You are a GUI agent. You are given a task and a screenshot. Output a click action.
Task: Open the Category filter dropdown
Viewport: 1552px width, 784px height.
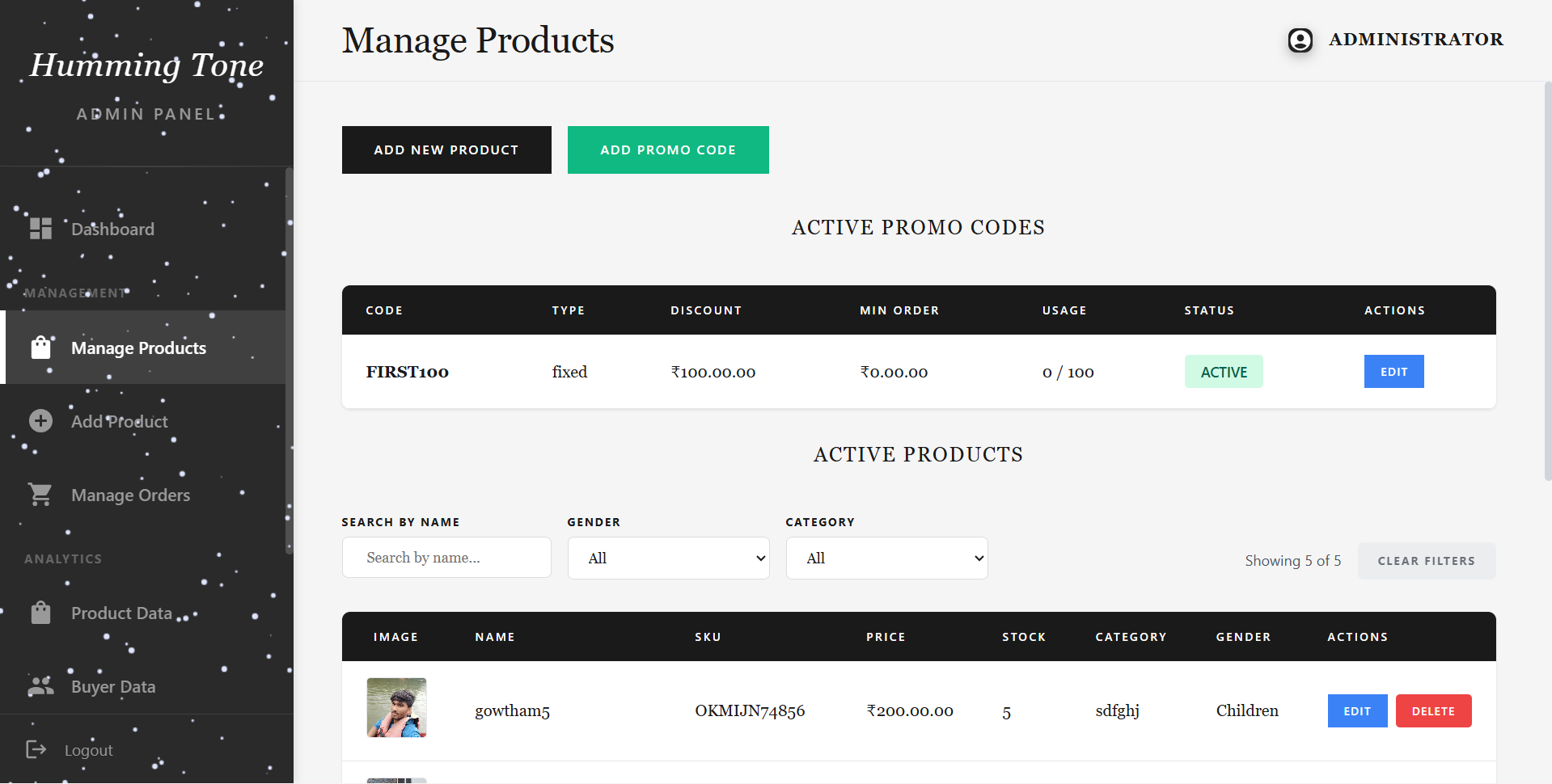[886, 558]
